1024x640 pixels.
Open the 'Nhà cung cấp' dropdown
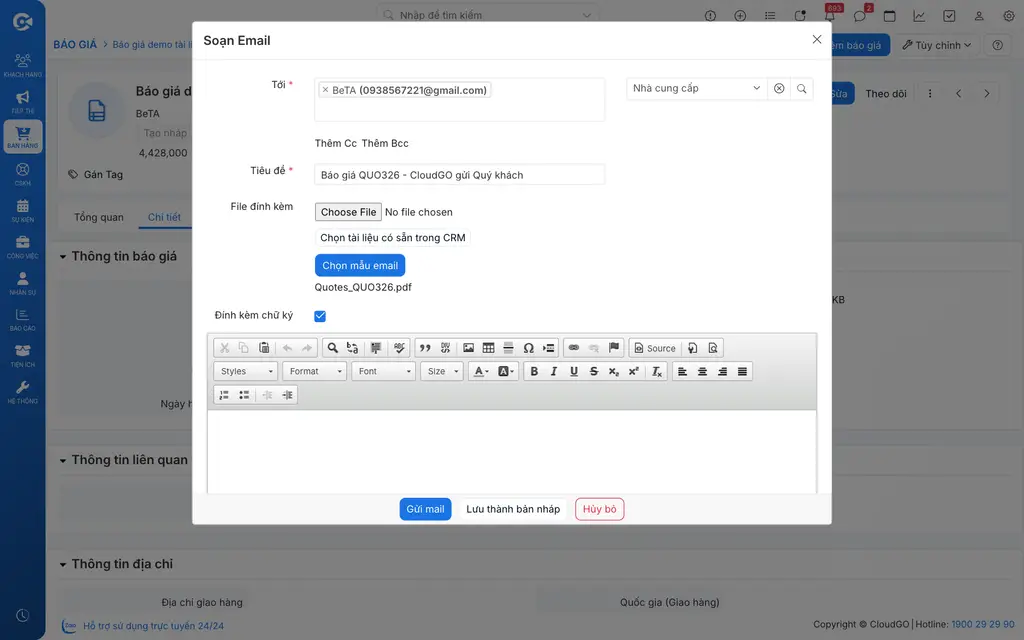click(x=696, y=88)
